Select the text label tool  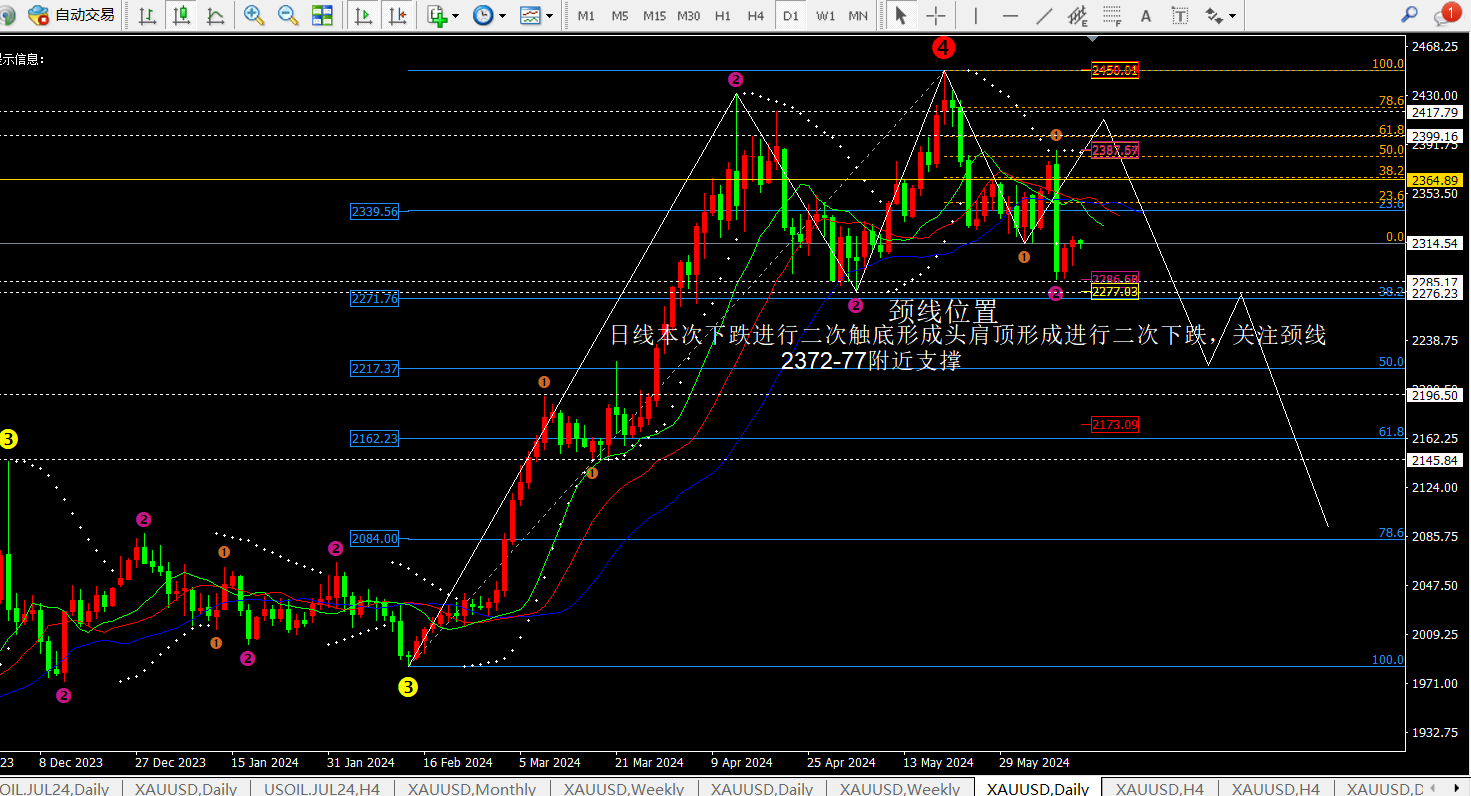[x=1146, y=15]
